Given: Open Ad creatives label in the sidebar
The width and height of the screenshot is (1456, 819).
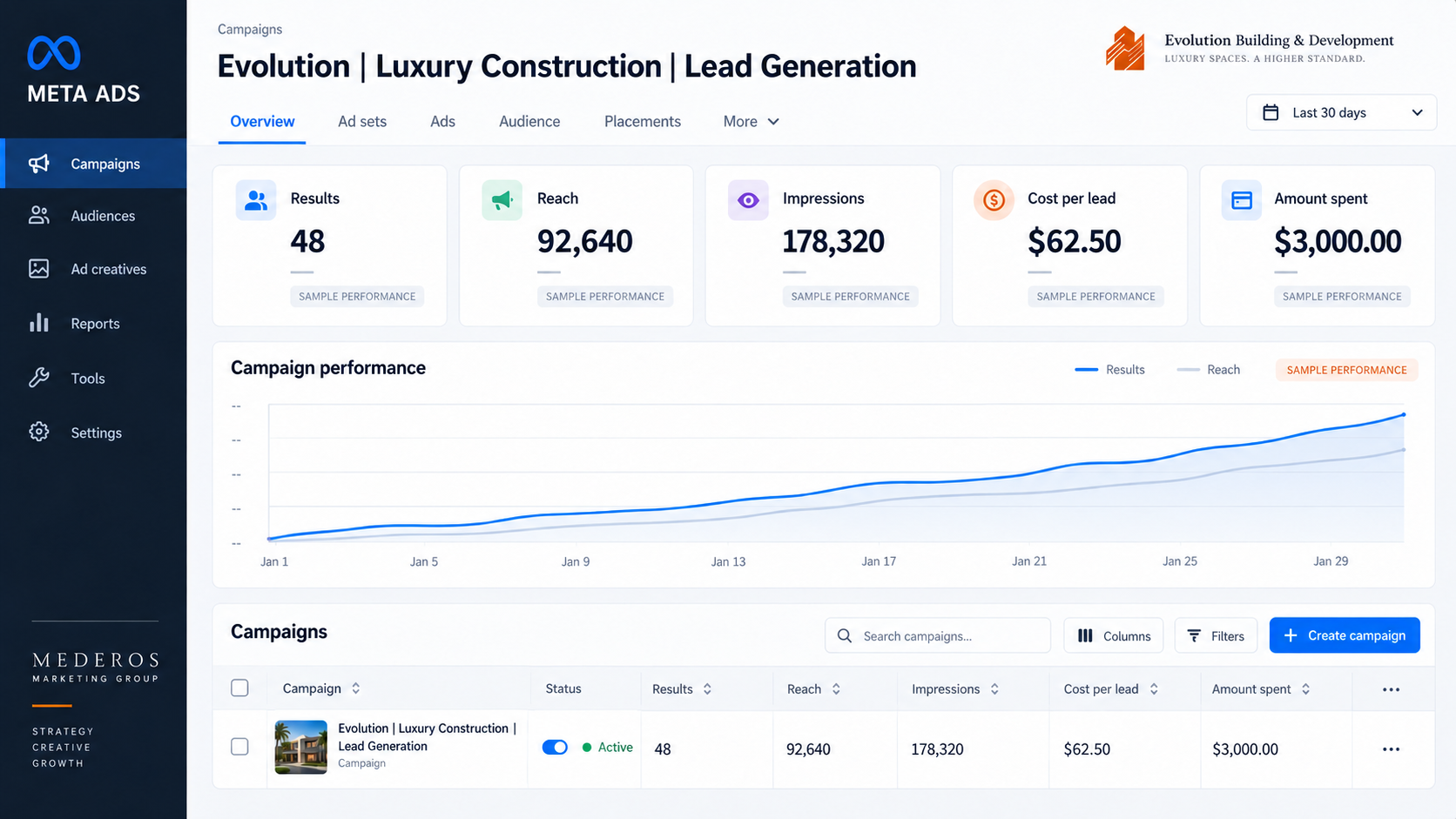Looking at the screenshot, I should point(109,269).
